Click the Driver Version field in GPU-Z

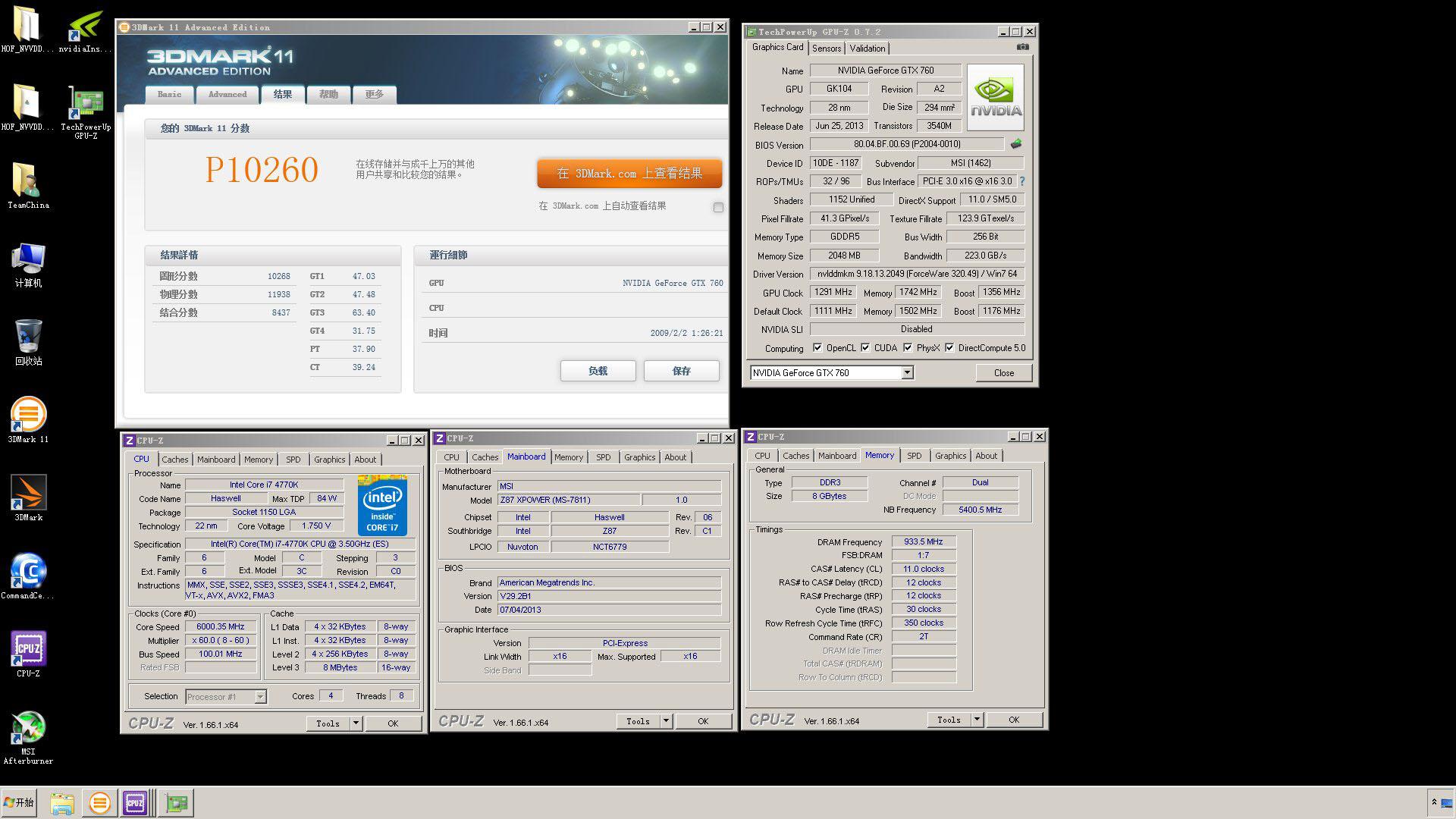point(918,274)
